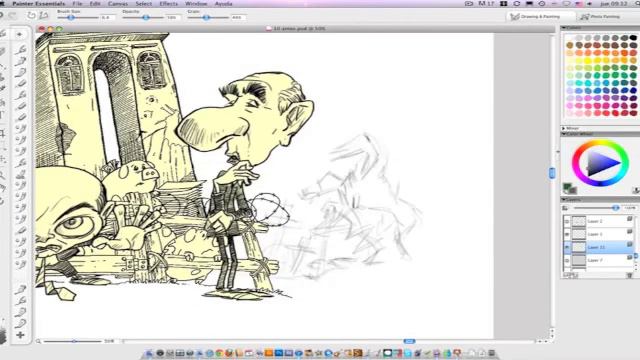Collapse the Colors palette panel

564,28
